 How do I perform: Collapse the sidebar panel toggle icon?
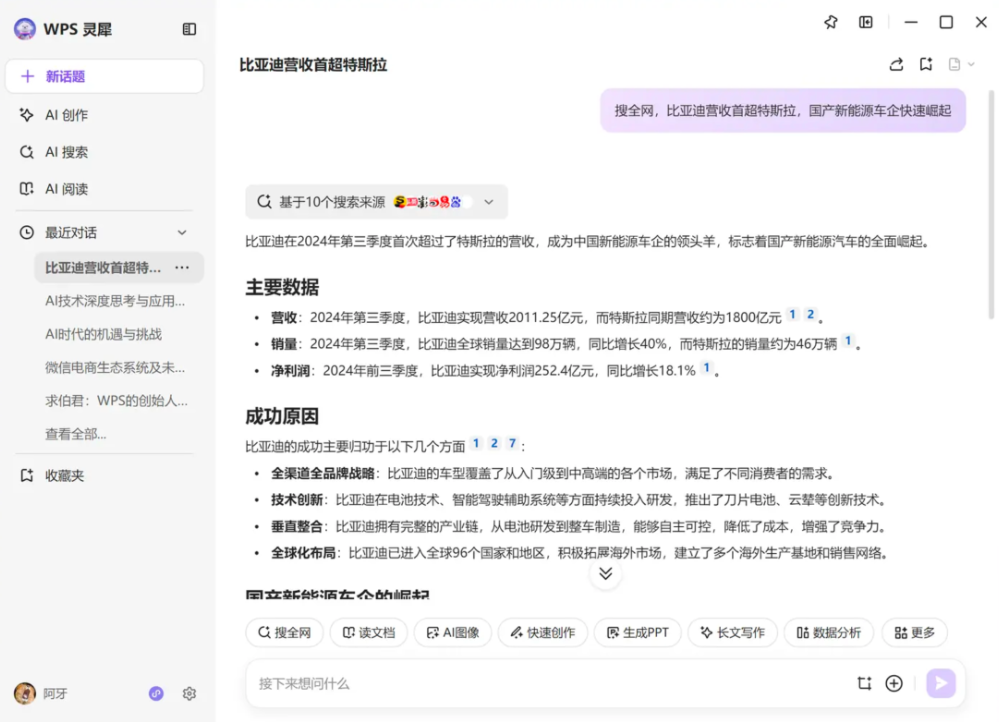coord(189,29)
